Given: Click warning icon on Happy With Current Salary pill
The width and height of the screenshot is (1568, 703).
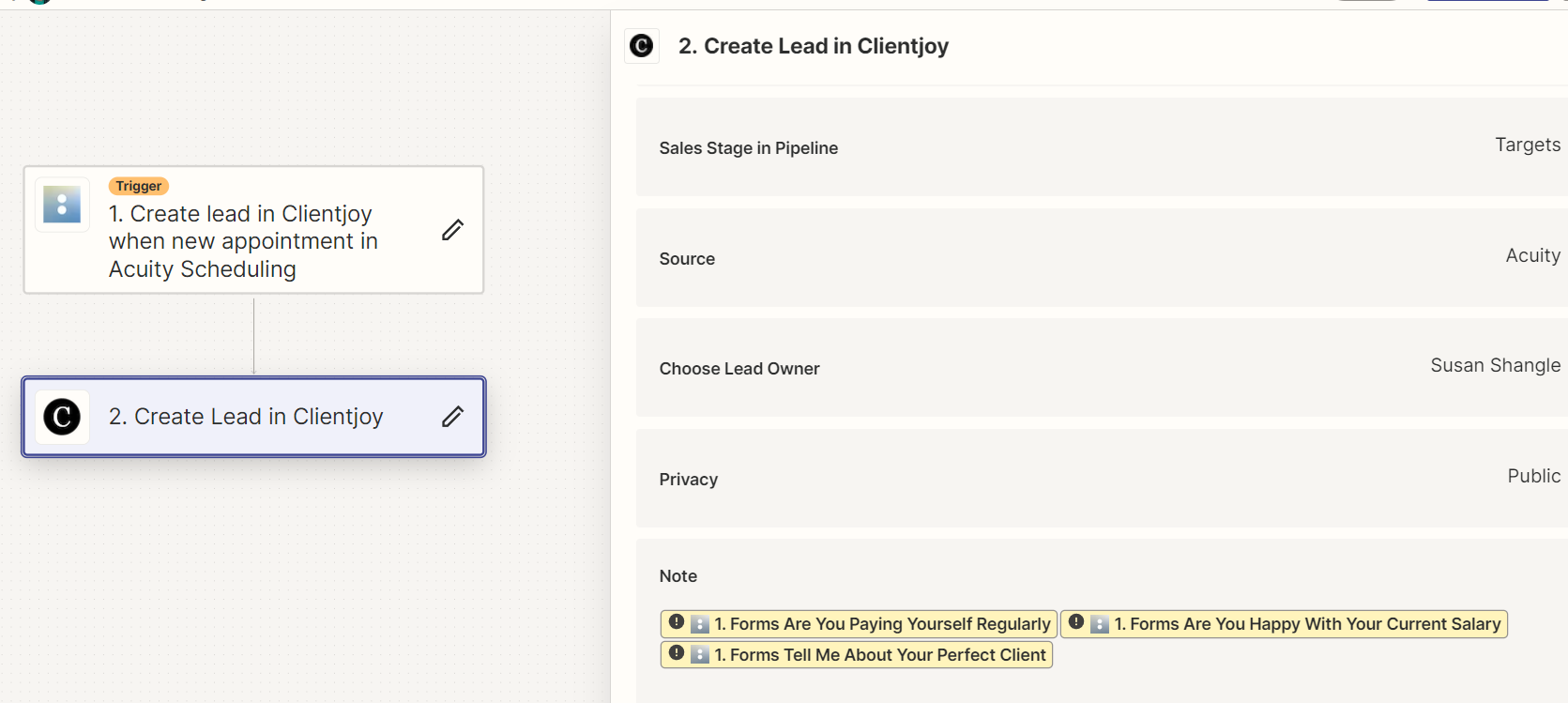Looking at the screenshot, I should click(1076, 622).
